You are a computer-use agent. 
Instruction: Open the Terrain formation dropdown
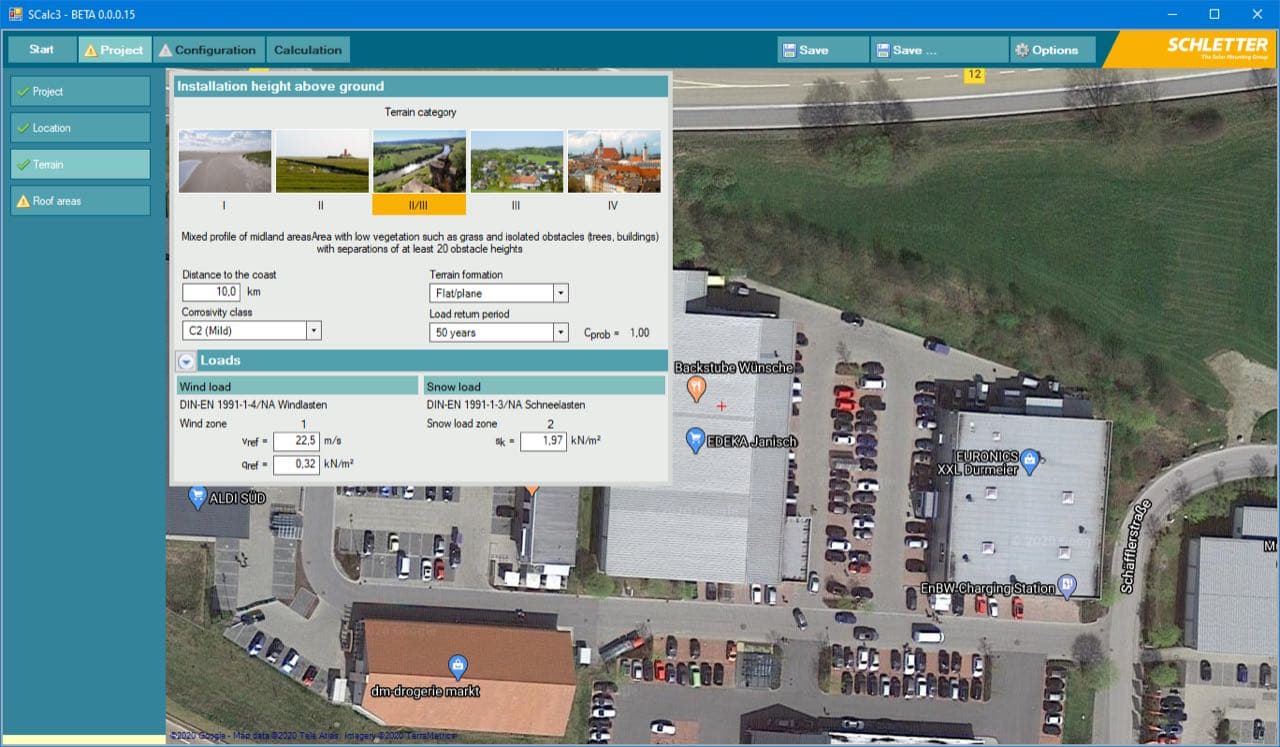click(x=562, y=292)
